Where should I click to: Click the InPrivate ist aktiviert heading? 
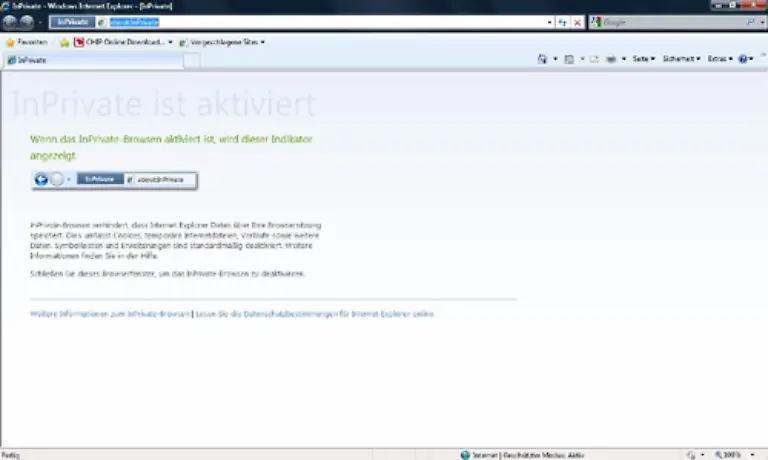tap(164, 104)
